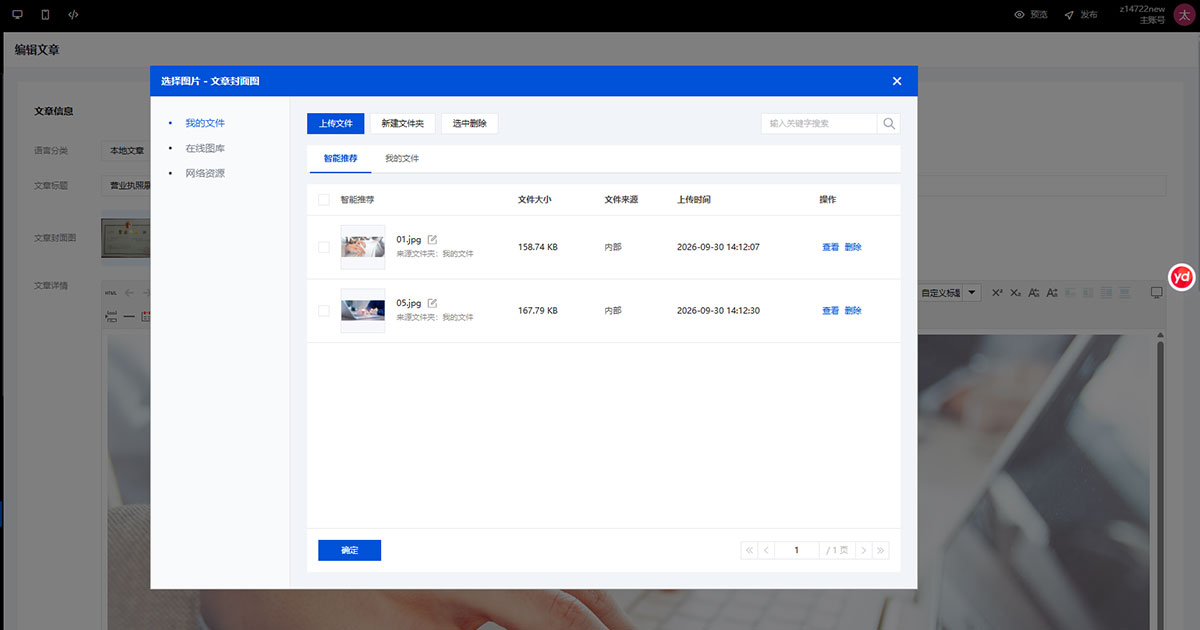Viewport: 1200px width, 630px height.
Task: Open the 智能推荐 tab
Action: (x=340, y=159)
